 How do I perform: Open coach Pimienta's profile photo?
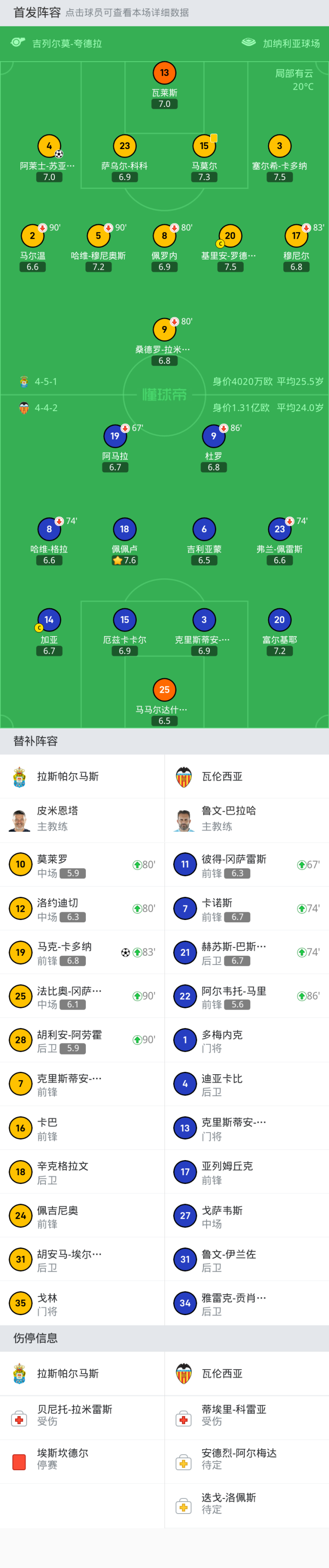(20, 820)
